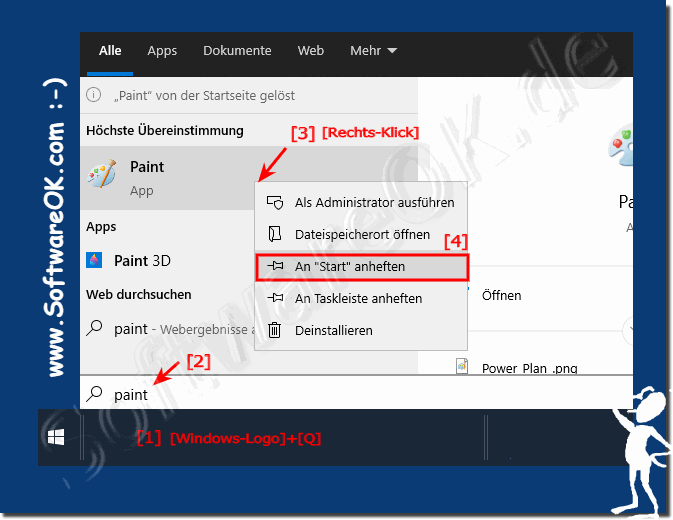The image size is (673, 520).
Task: Click the Windows Start logo button
Action: (x=56, y=437)
